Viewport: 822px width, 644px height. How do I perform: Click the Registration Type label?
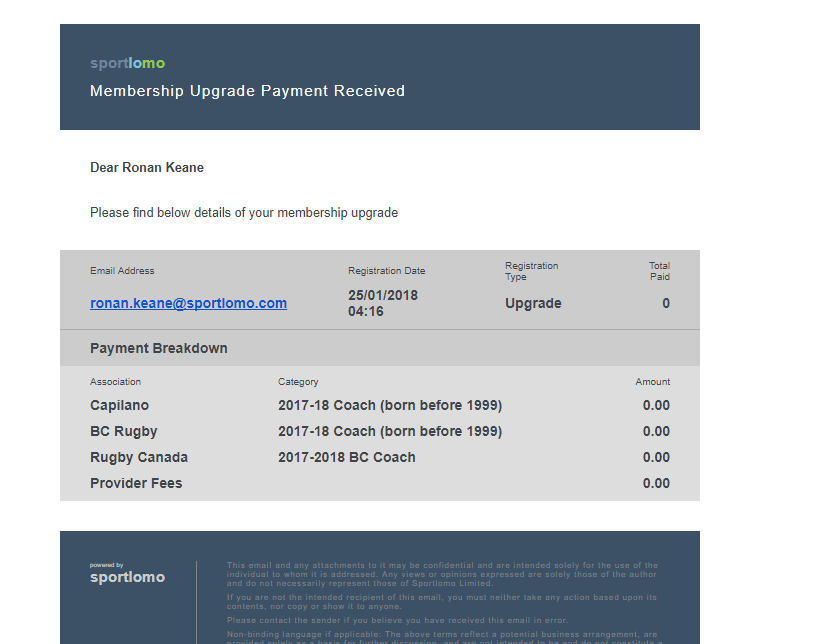532,271
